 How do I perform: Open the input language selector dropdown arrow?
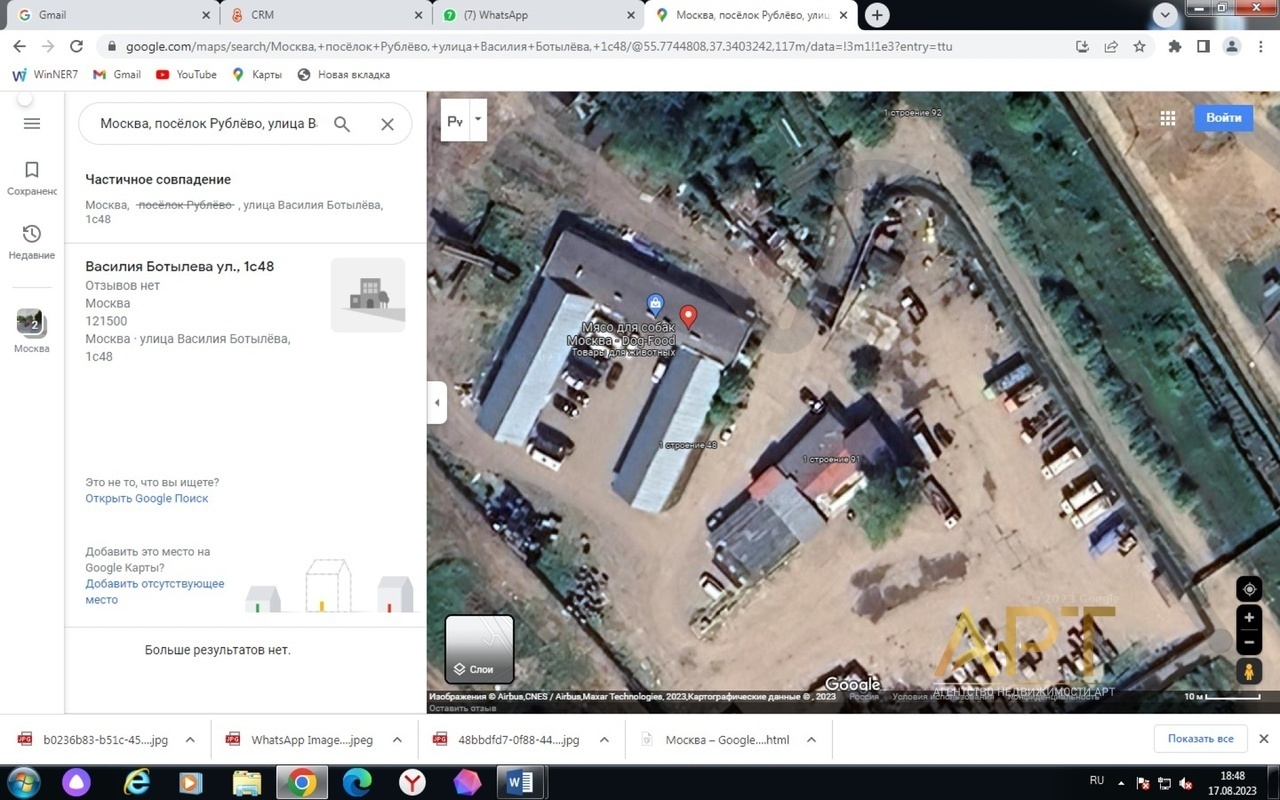pos(478,120)
